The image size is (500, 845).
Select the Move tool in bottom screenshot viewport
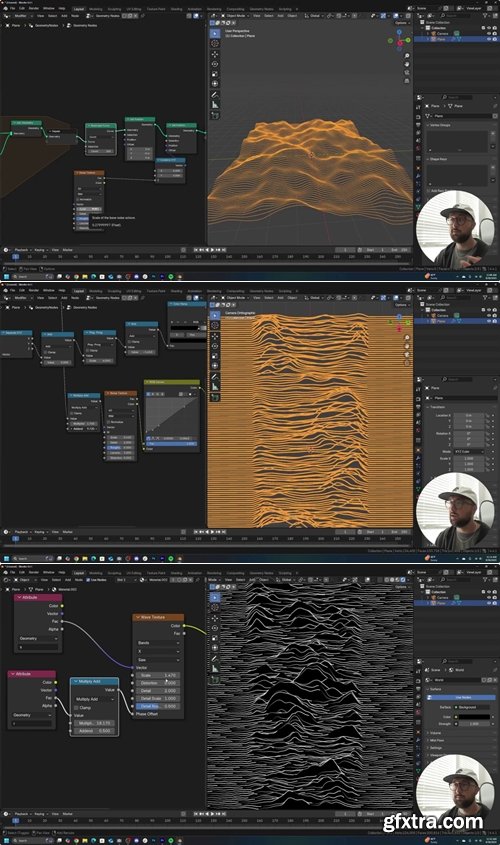point(215,618)
